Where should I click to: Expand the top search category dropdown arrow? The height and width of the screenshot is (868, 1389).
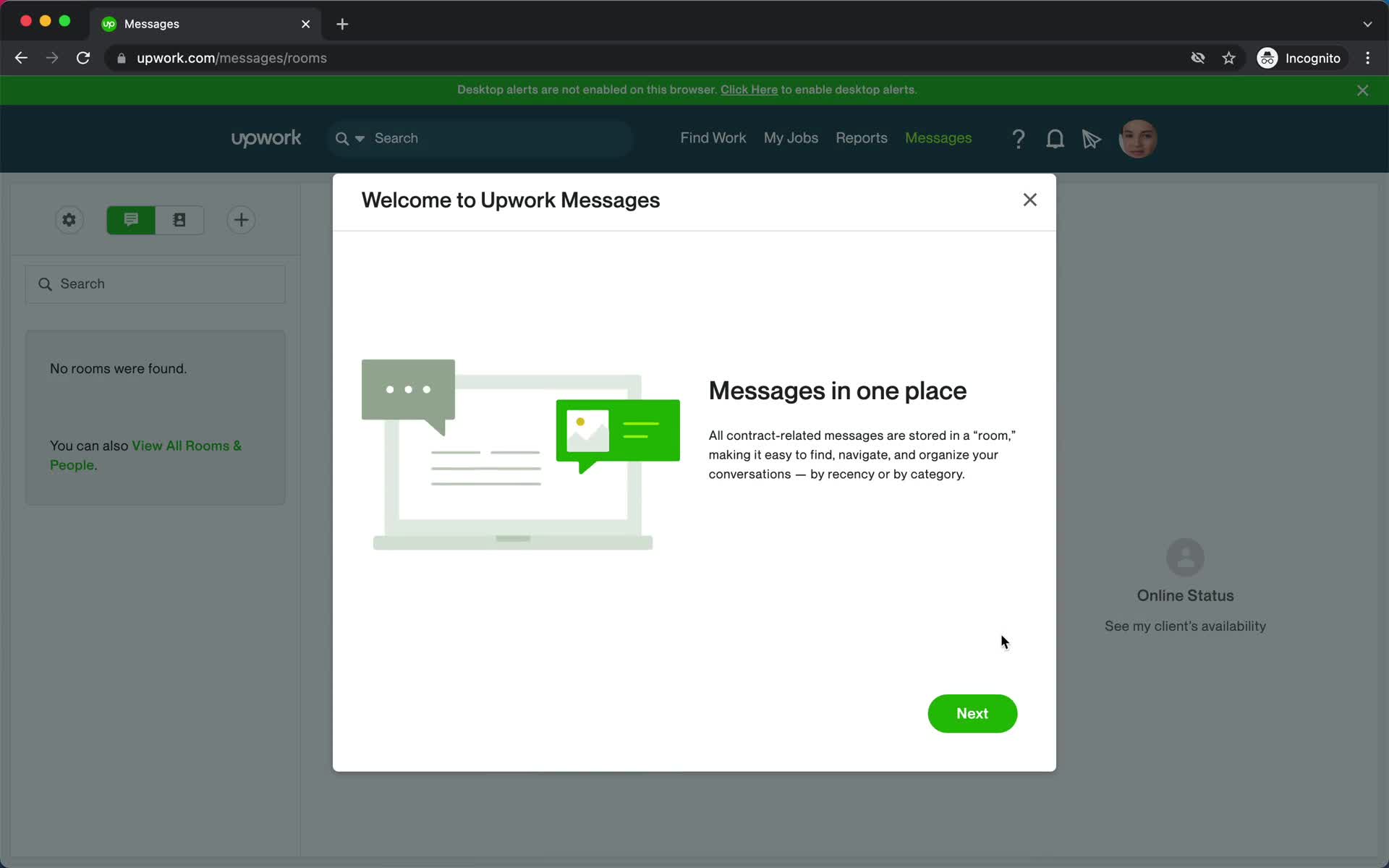(x=360, y=138)
